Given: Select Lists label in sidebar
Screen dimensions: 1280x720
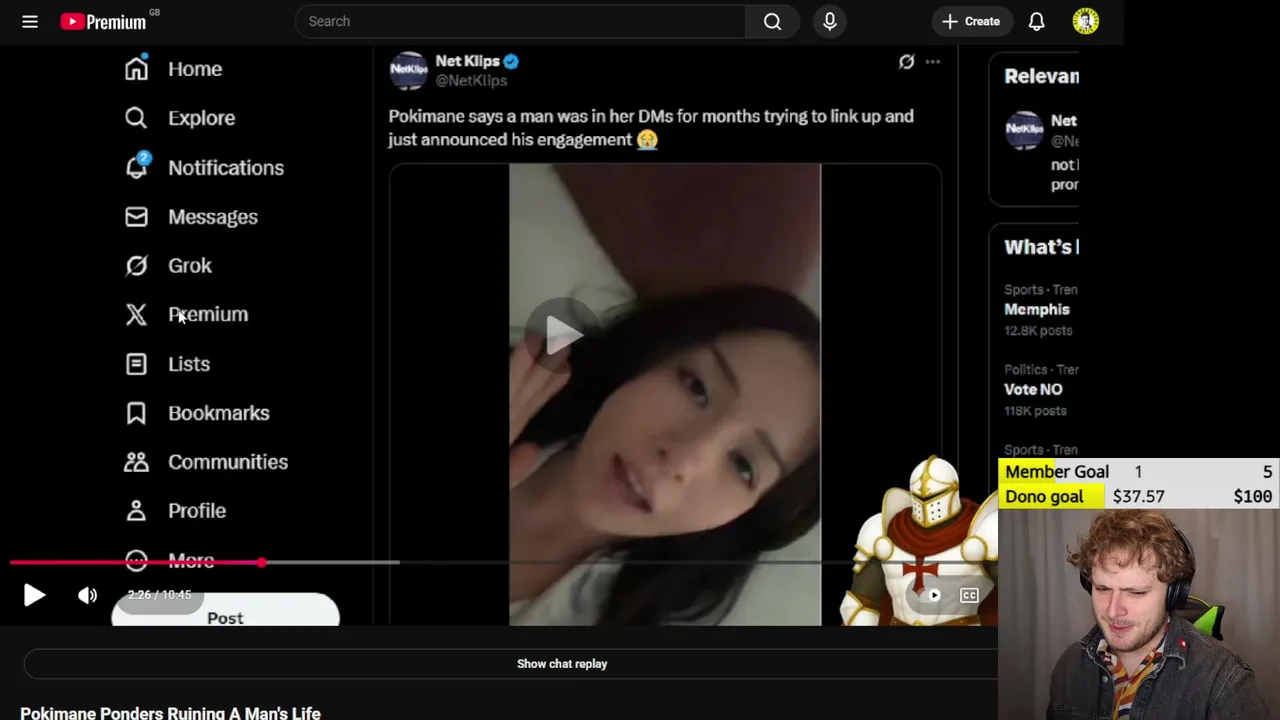Looking at the screenshot, I should tap(189, 364).
